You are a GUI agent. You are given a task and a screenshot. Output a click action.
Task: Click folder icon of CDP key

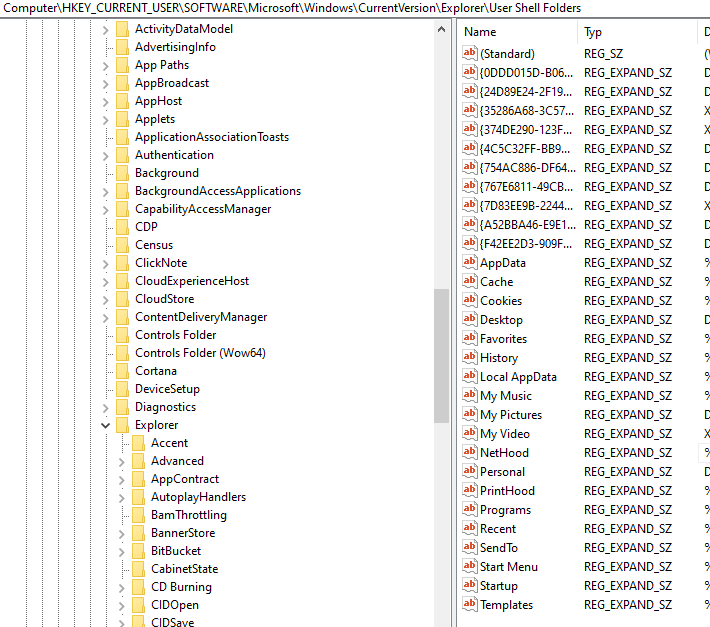(122, 227)
